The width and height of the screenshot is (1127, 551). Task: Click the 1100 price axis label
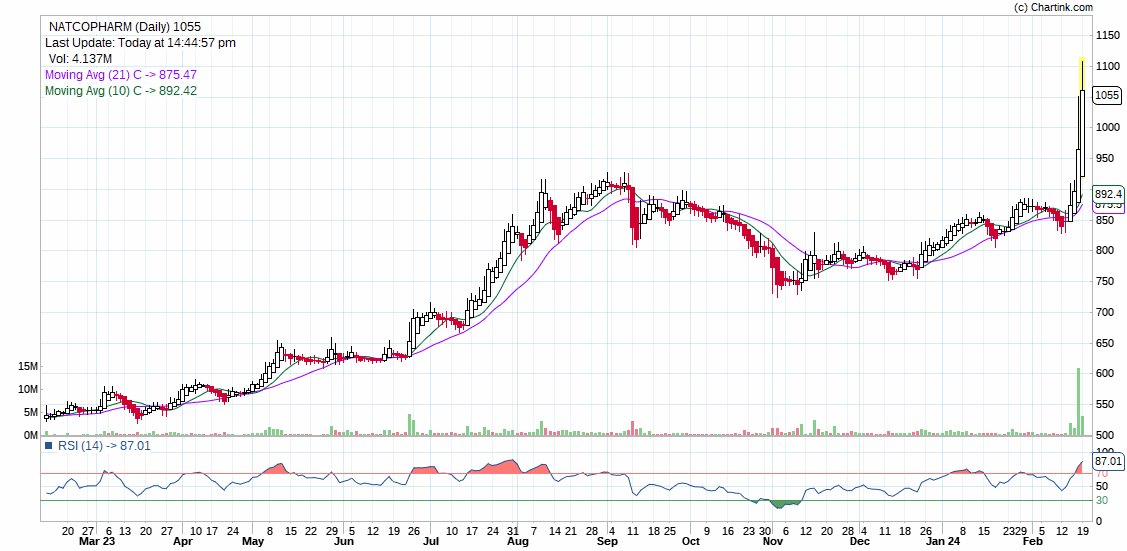click(x=1108, y=66)
